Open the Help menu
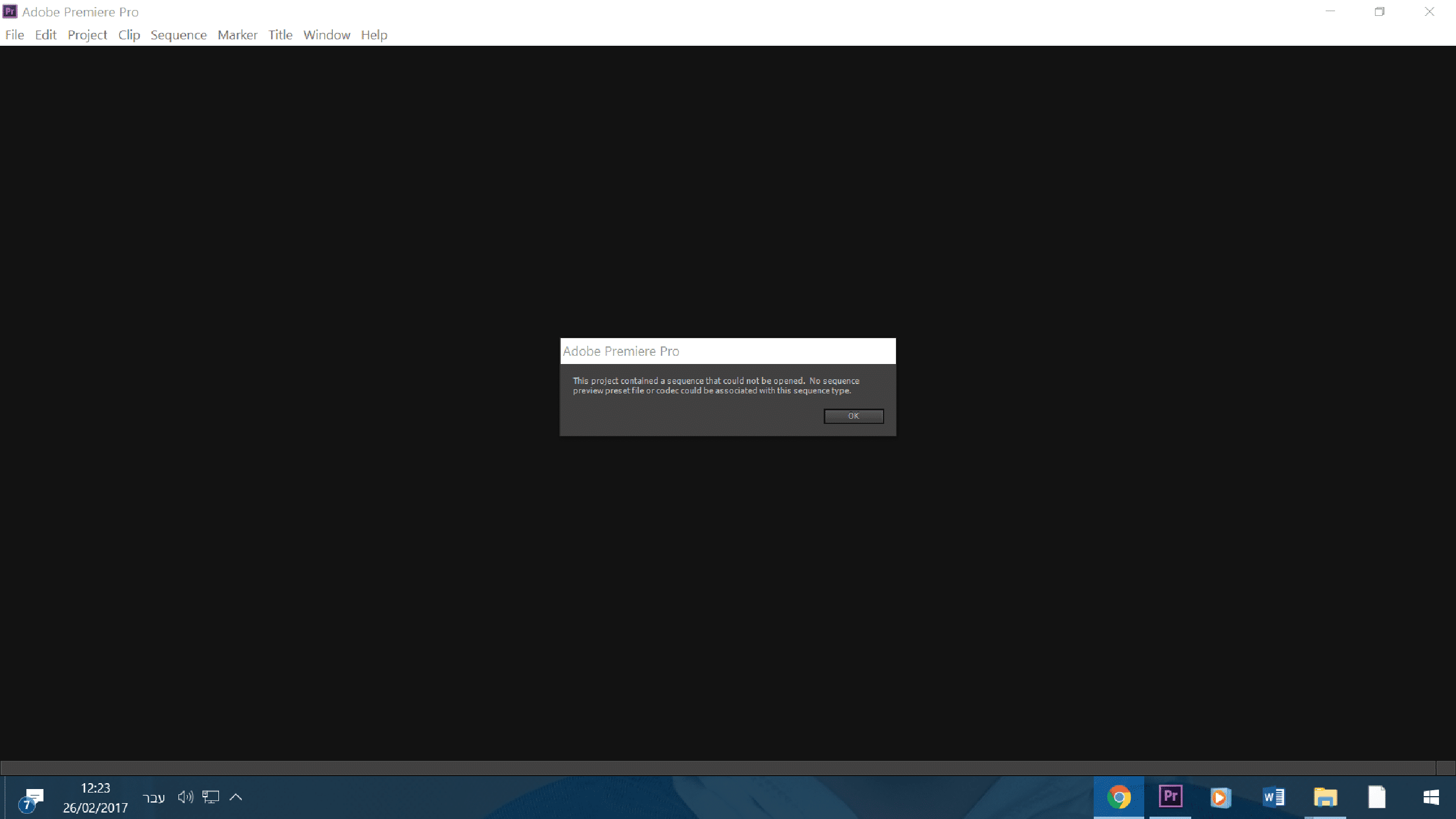This screenshot has width=1456, height=819. coord(374,35)
